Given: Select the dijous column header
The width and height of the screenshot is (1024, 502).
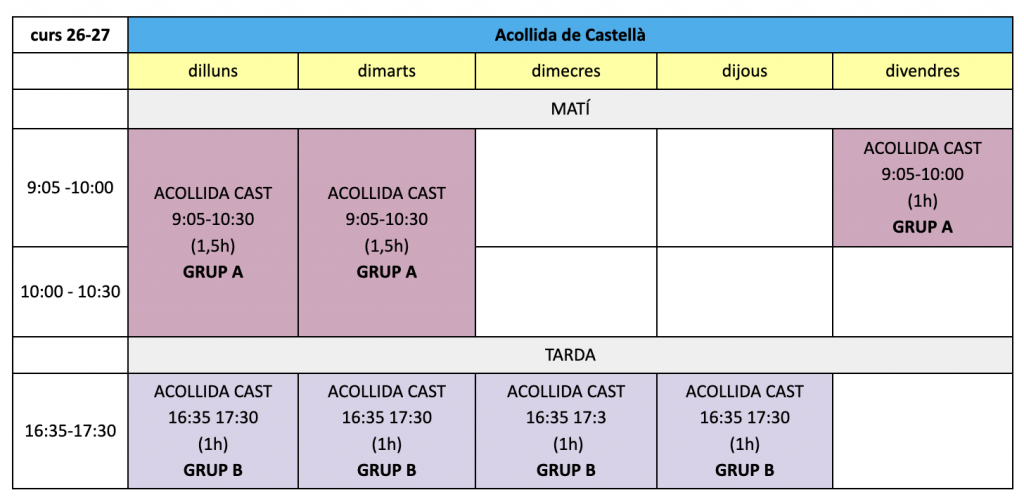Looking at the screenshot, I should [744, 71].
